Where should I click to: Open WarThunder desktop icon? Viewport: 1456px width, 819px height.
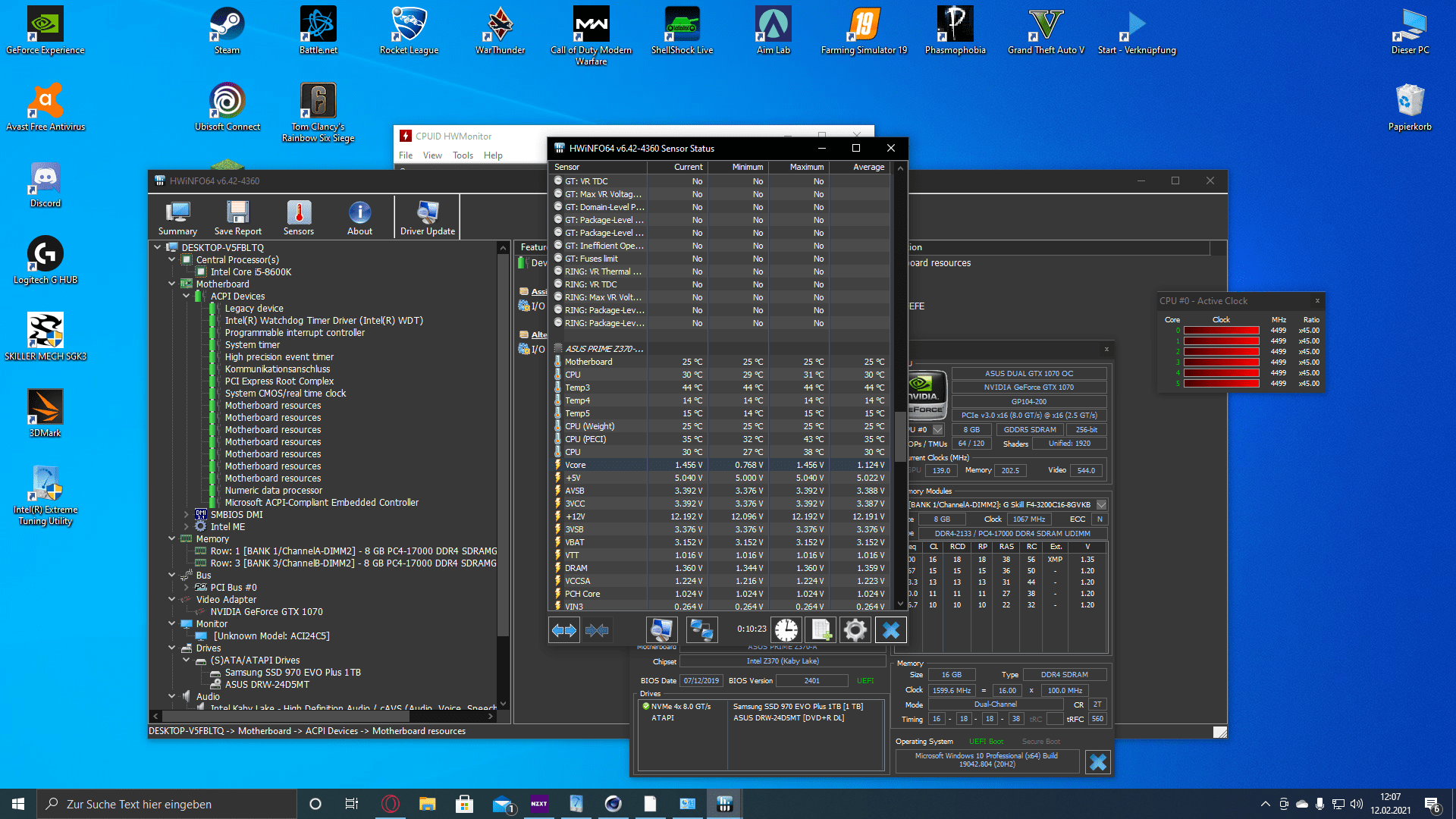coord(500,31)
